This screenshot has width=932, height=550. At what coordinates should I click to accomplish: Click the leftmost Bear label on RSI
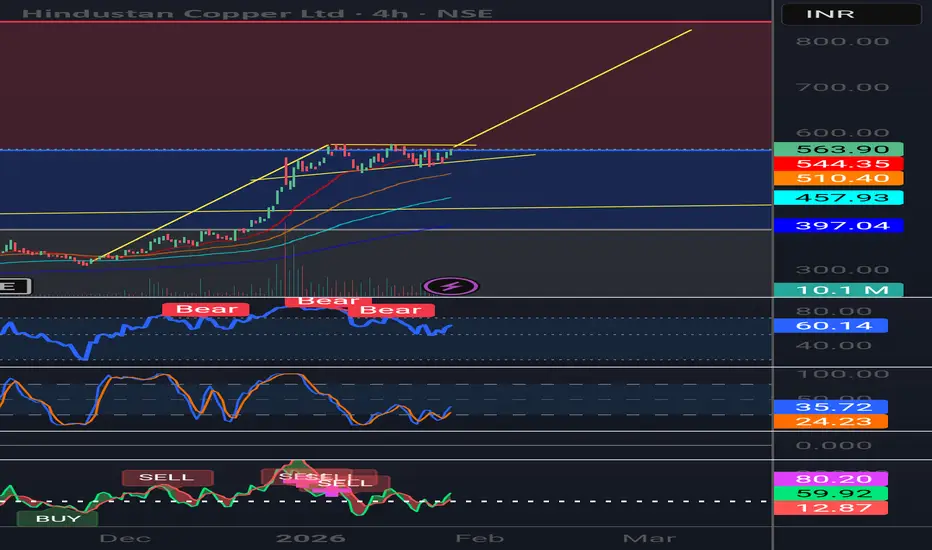click(206, 309)
